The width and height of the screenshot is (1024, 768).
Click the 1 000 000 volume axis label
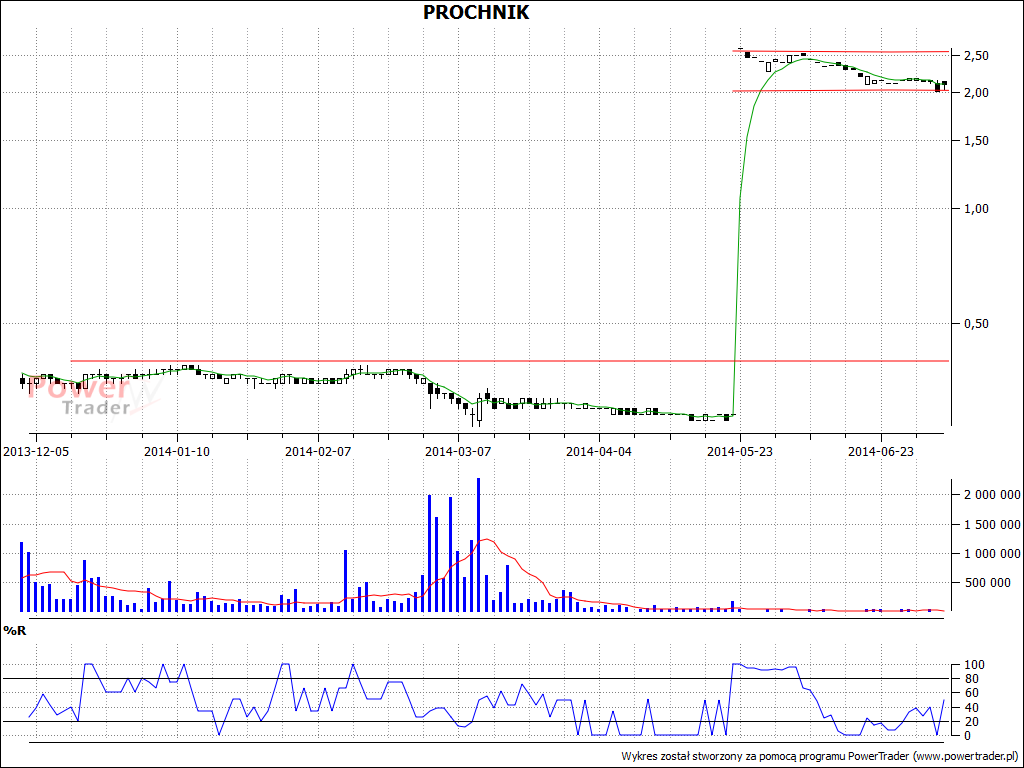[x=992, y=554]
